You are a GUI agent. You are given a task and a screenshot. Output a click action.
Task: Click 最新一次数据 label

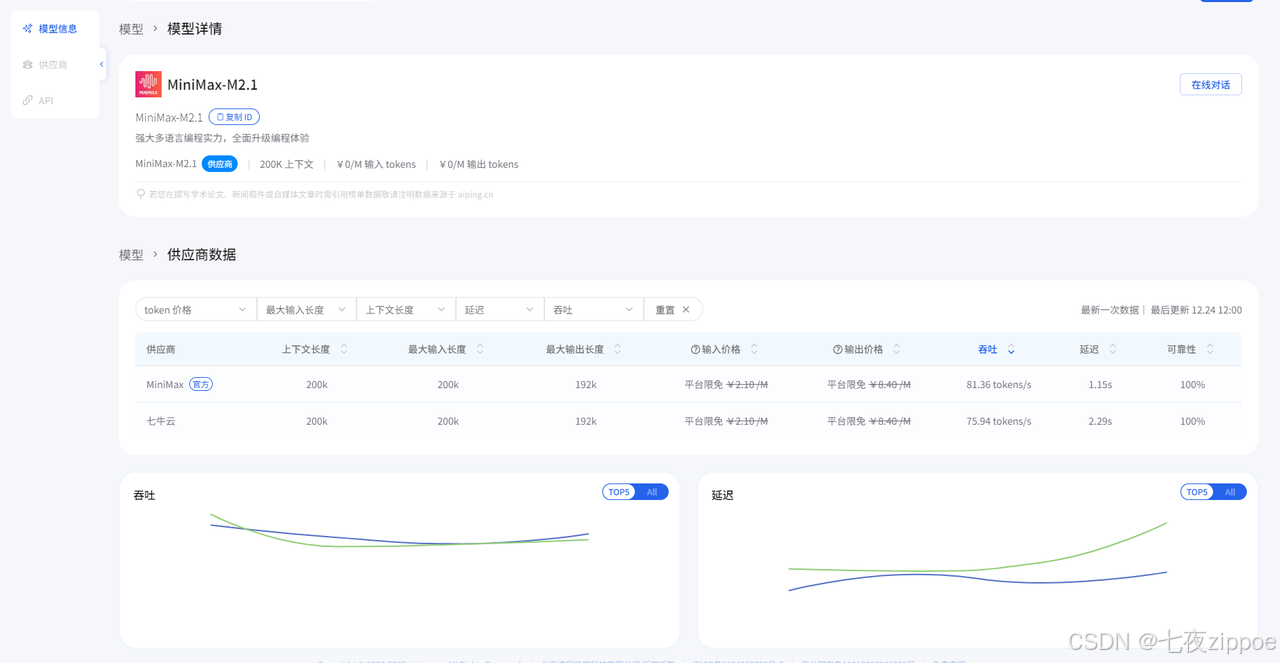tap(1110, 310)
